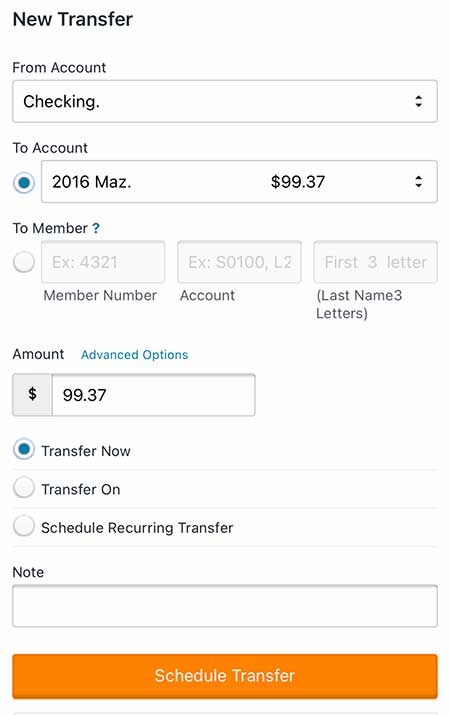Select the To Account radio button
The image size is (450, 715).
(x=24, y=183)
